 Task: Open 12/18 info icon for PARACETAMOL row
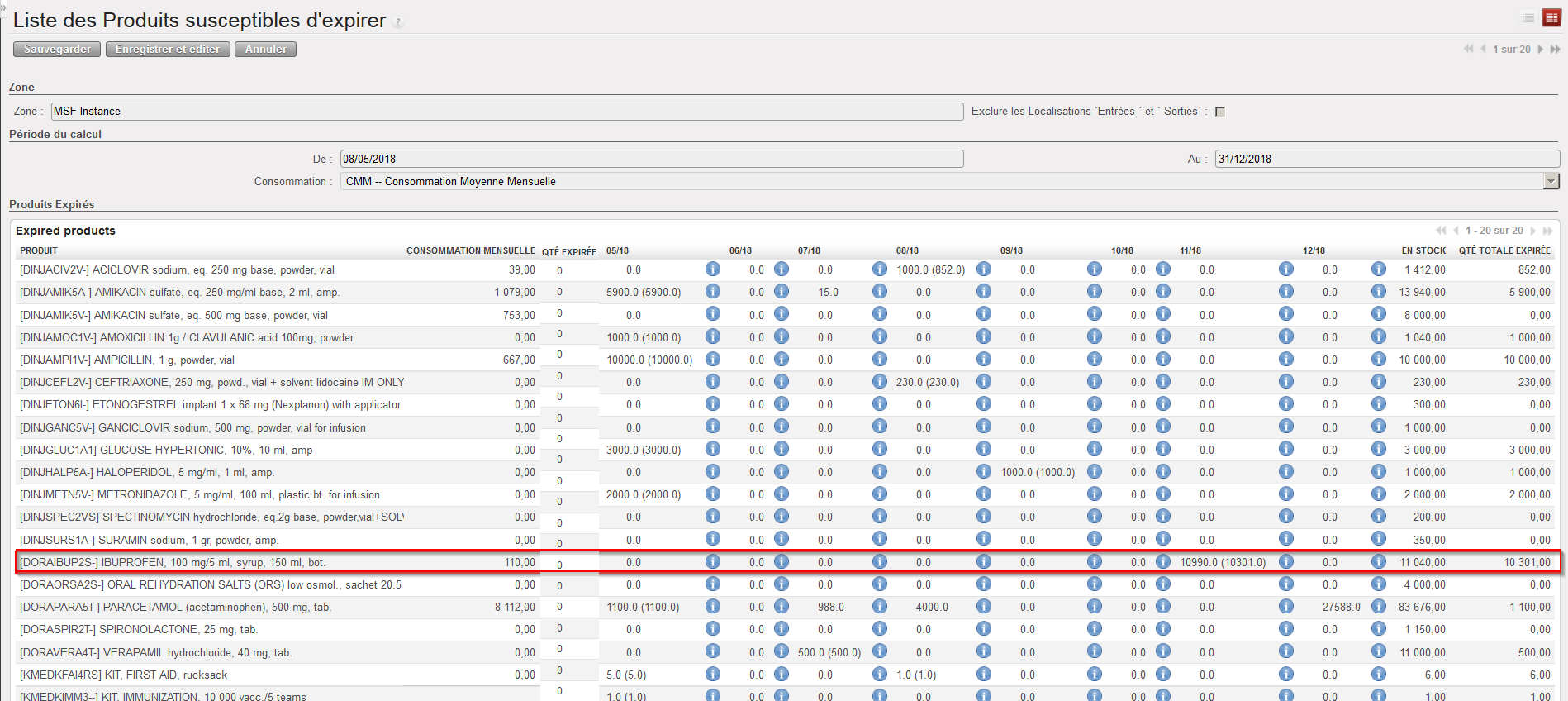(x=1378, y=607)
